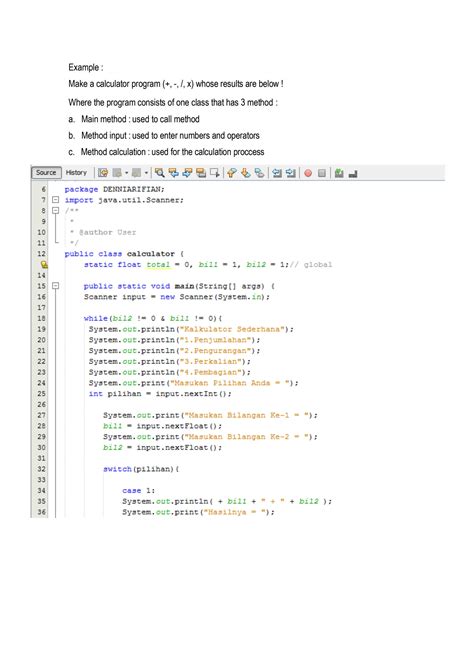Open the Back history dropdown arrow
This screenshot has width=474, height=670.
[127, 173]
